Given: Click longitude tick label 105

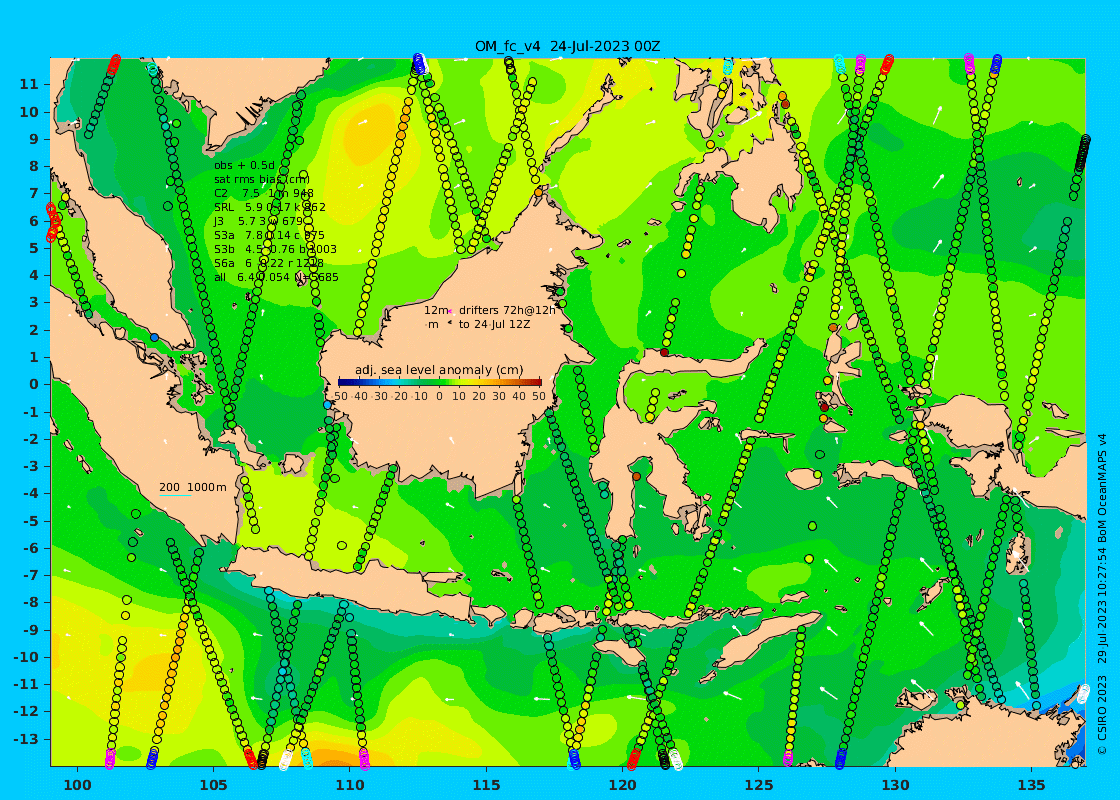Looking at the screenshot, I should coord(214,785).
